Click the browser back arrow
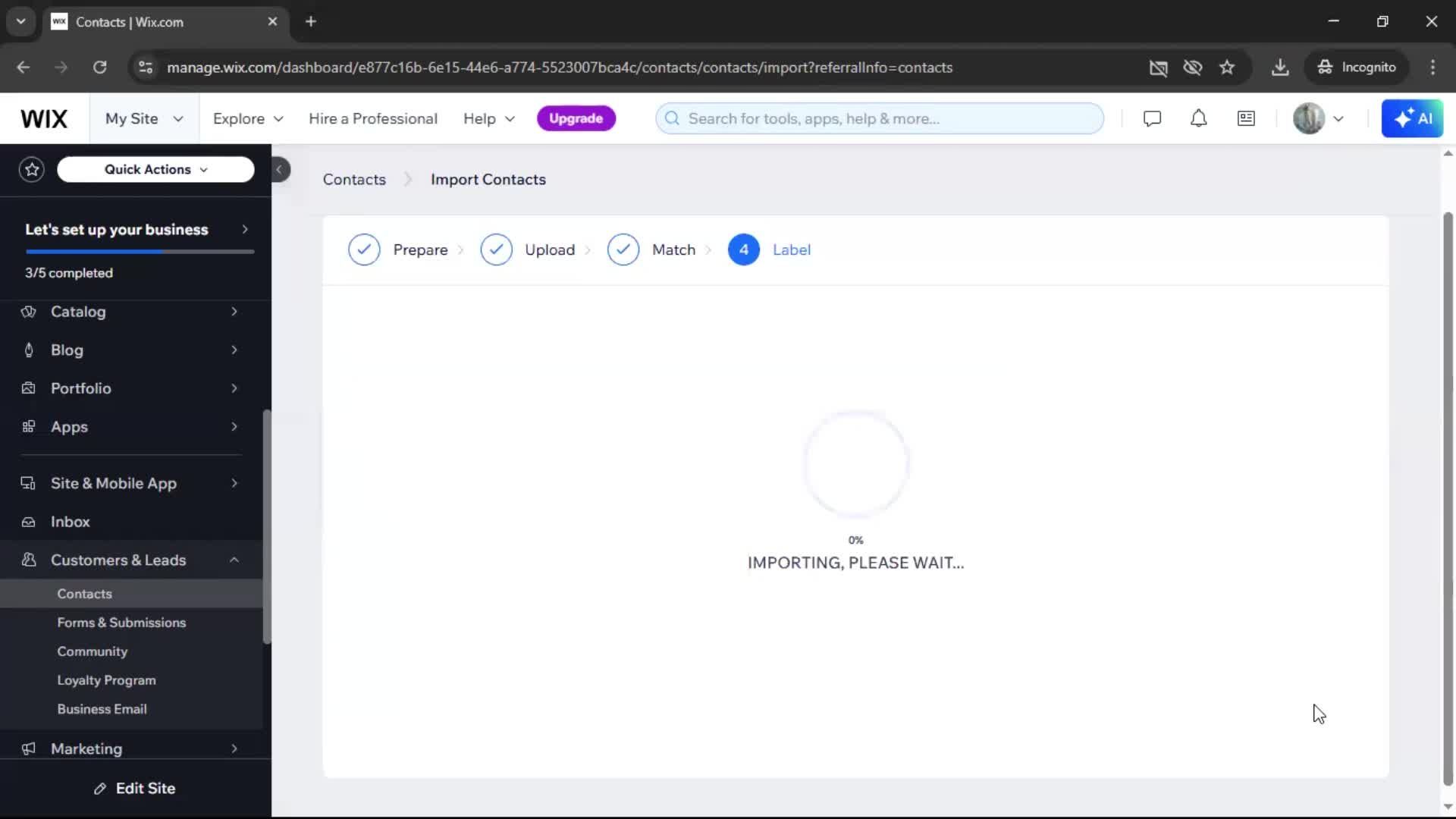The height and width of the screenshot is (819, 1456). (24, 67)
